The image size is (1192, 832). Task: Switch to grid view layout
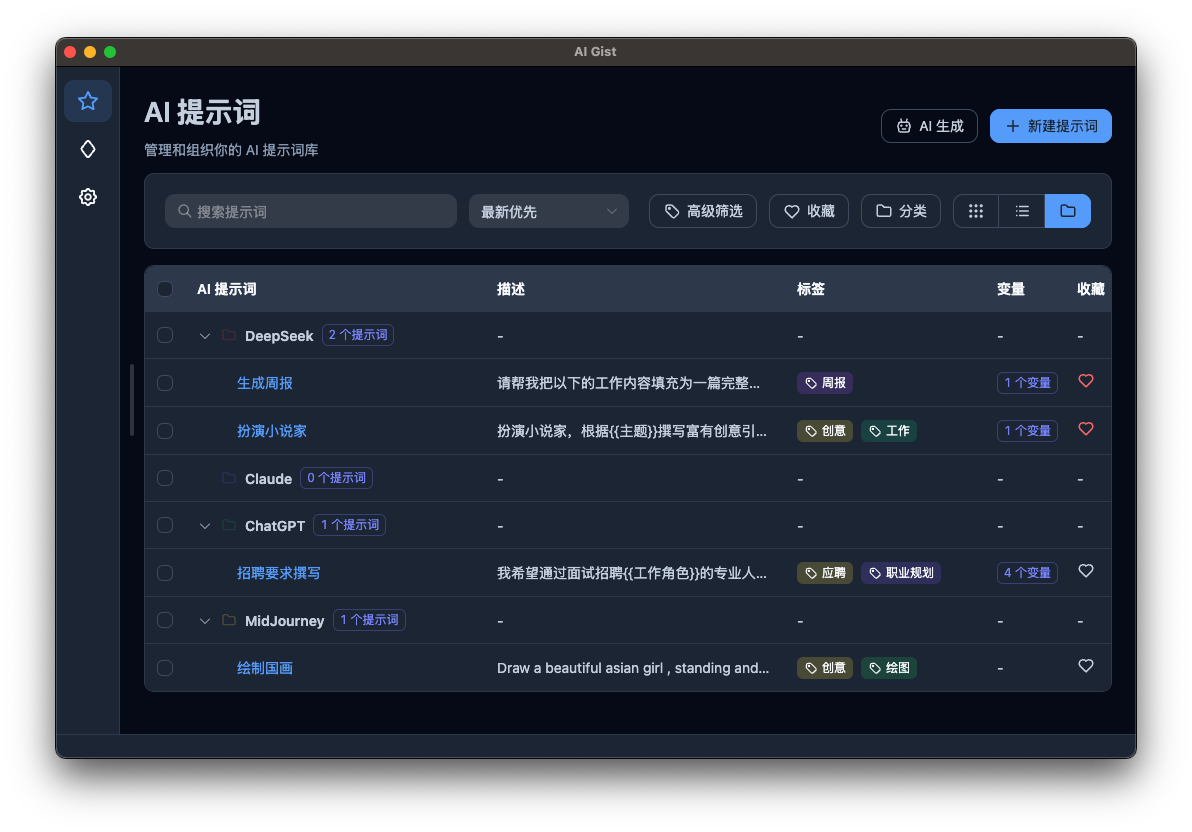click(975, 211)
